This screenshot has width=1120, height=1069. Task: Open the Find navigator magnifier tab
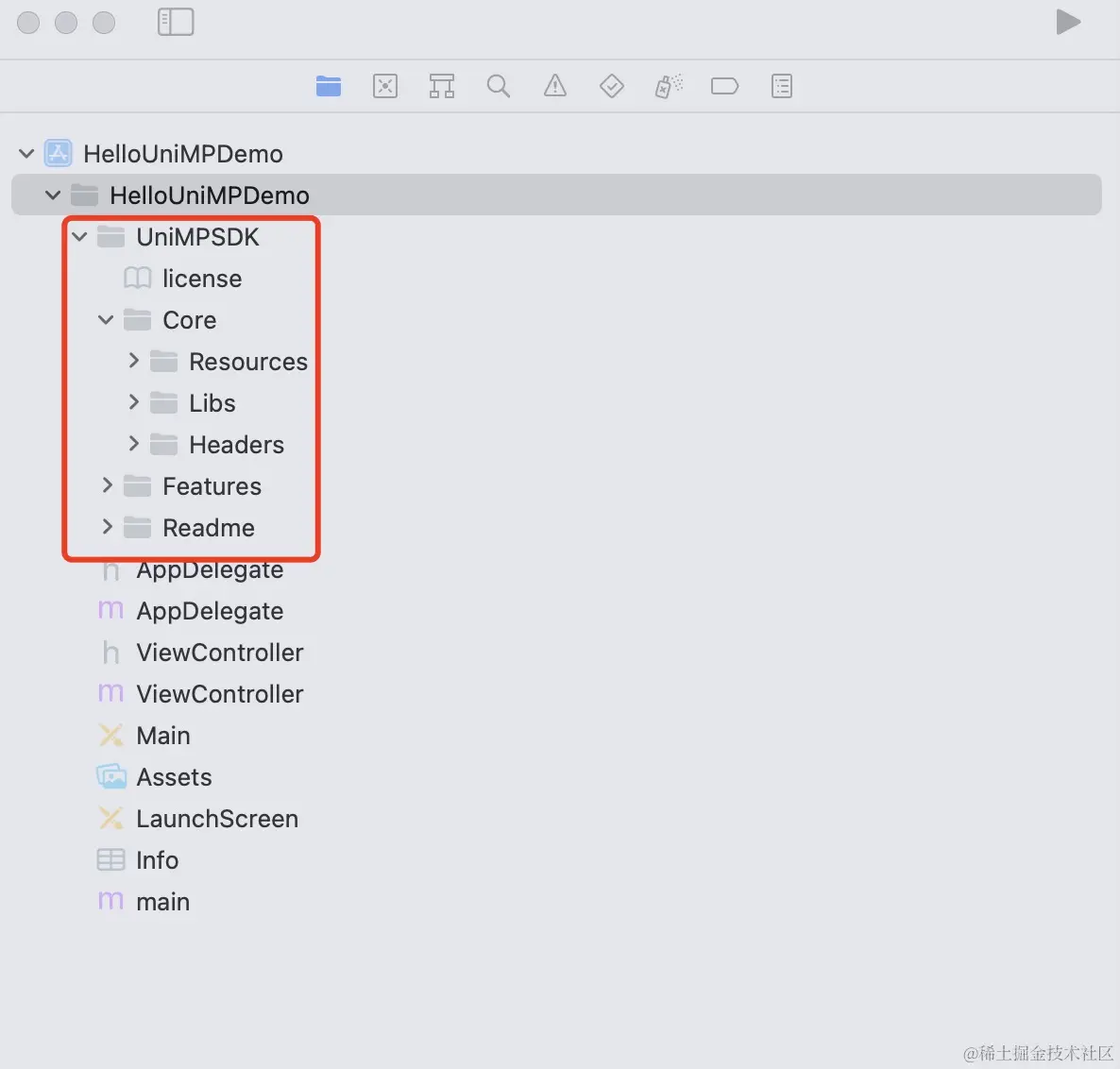499,86
